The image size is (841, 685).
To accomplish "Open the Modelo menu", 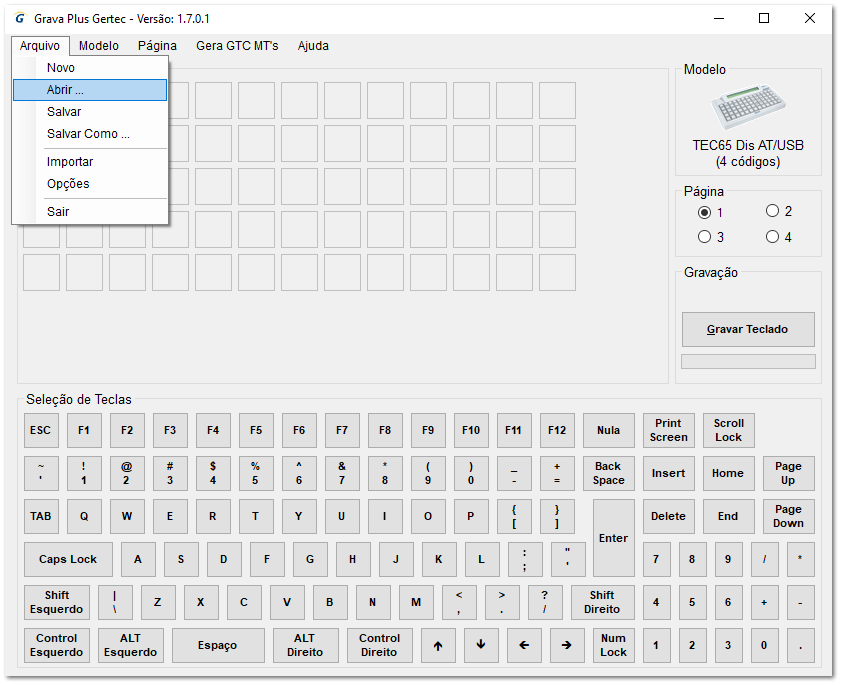I will (98, 46).
